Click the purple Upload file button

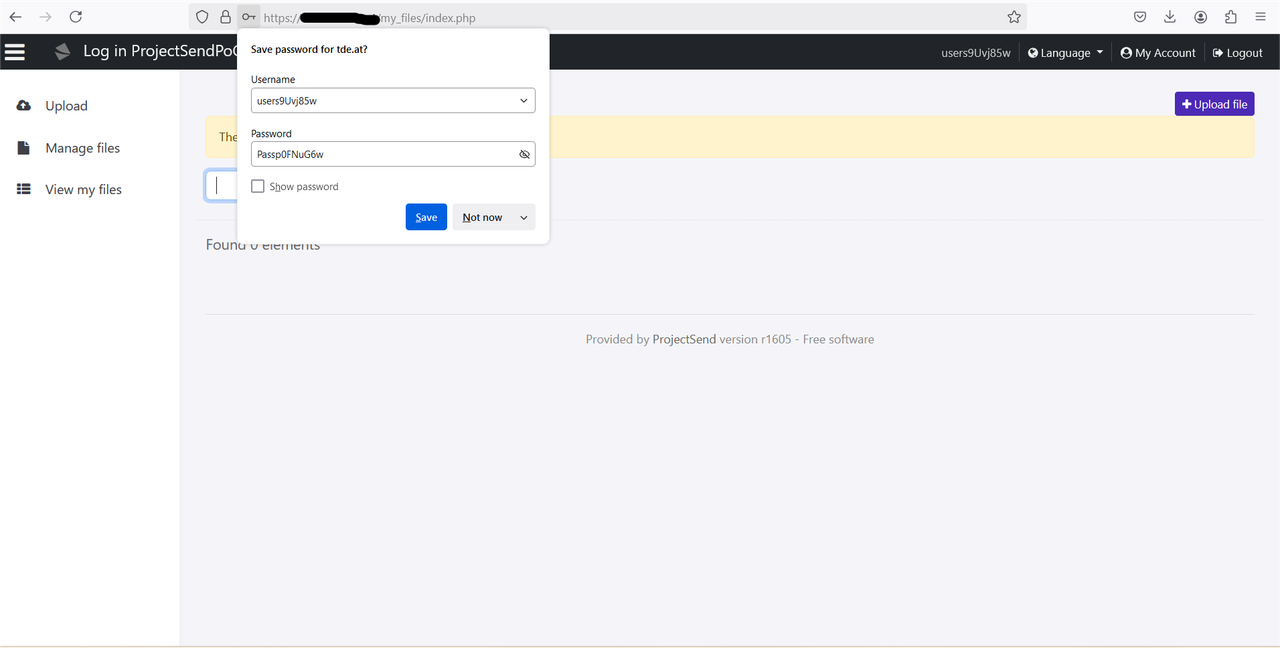1214,104
